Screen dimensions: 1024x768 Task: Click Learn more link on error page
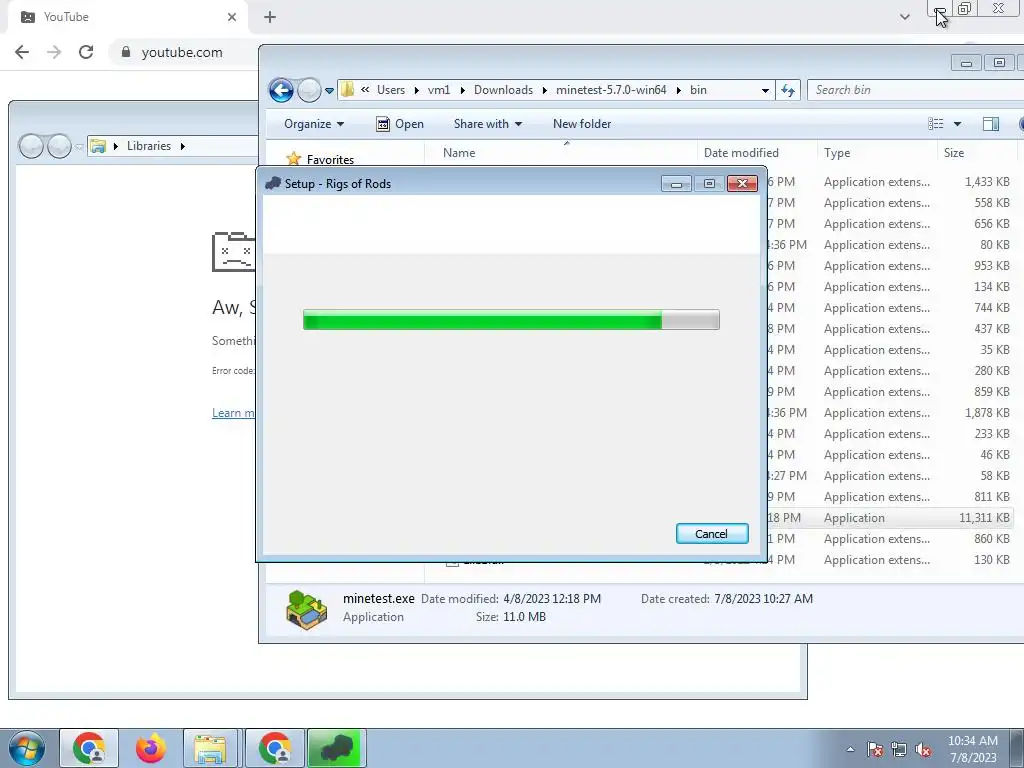coord(234,413)
